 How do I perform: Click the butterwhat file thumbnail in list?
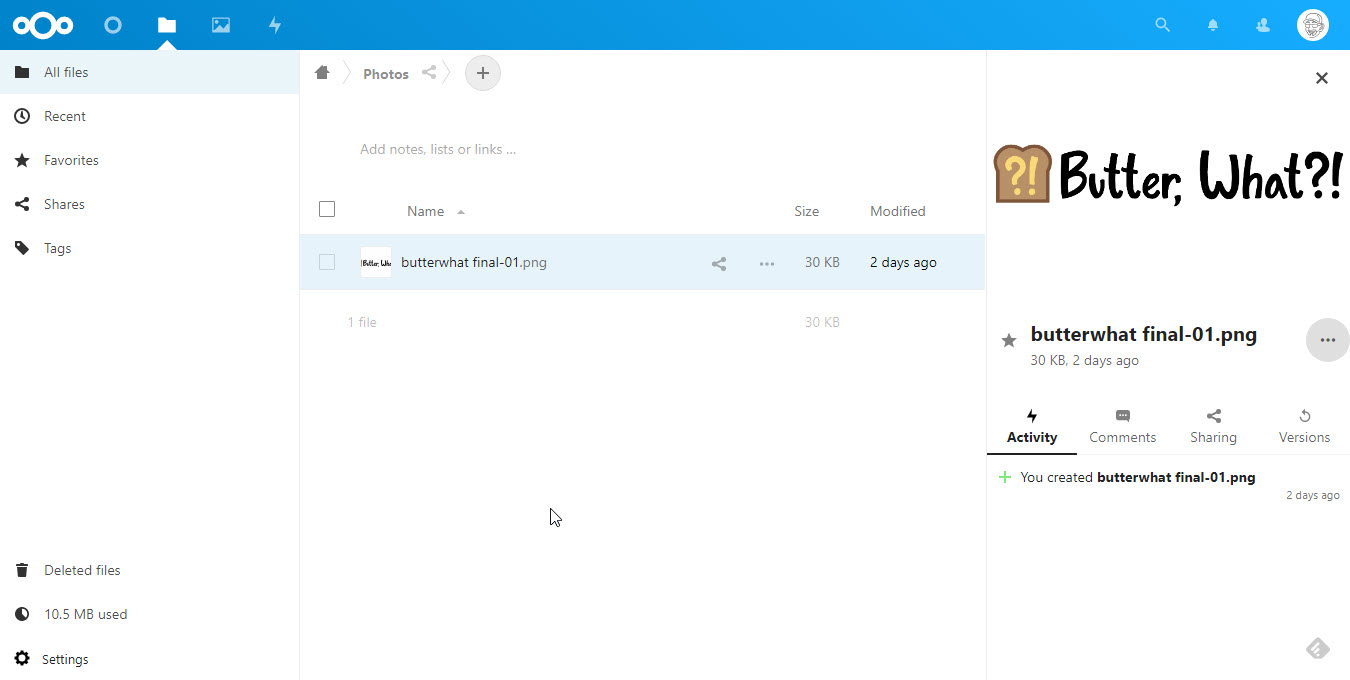[x=376, y=262]
